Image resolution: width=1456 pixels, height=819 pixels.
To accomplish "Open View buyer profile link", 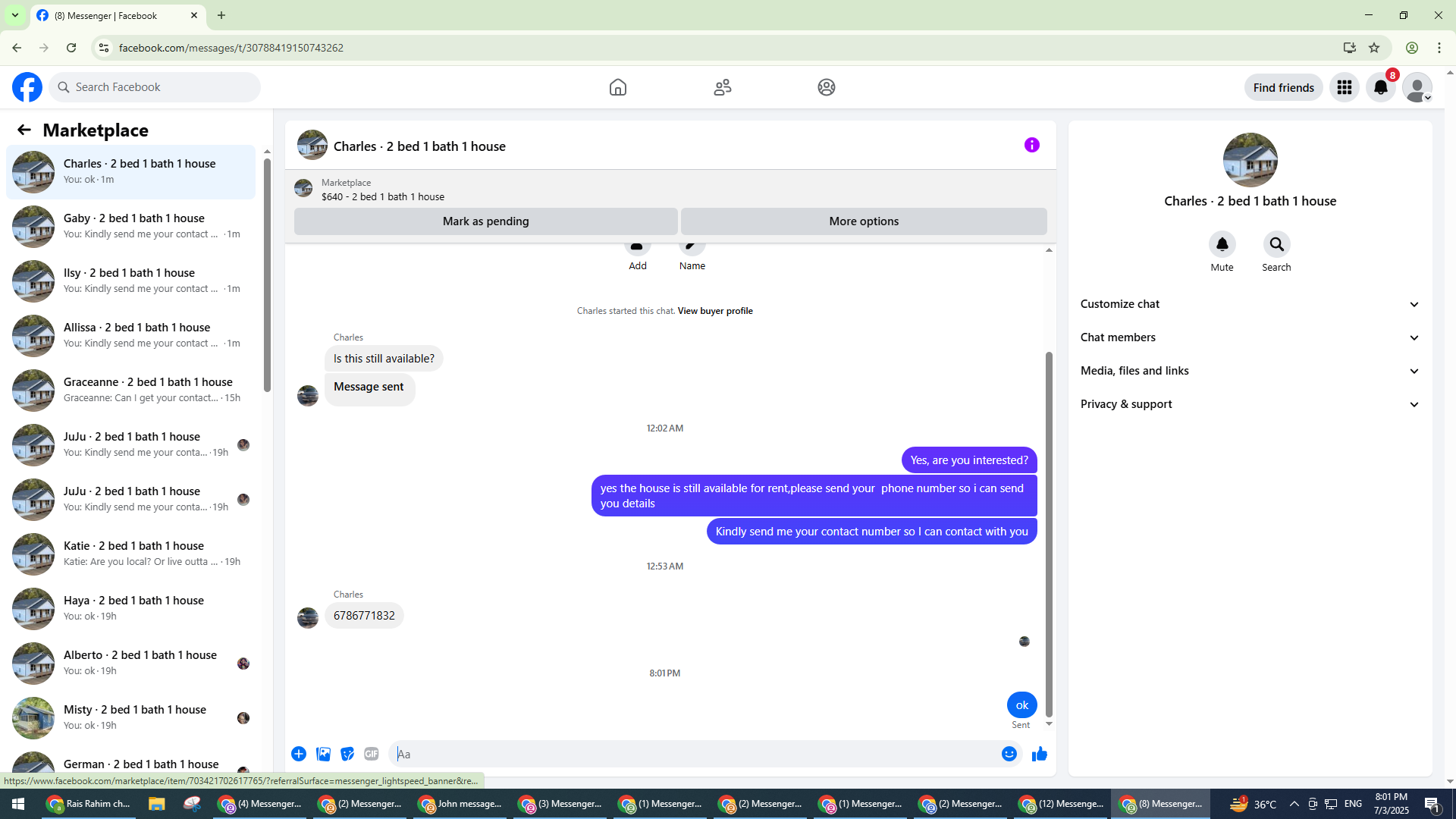I will point(714,311).
